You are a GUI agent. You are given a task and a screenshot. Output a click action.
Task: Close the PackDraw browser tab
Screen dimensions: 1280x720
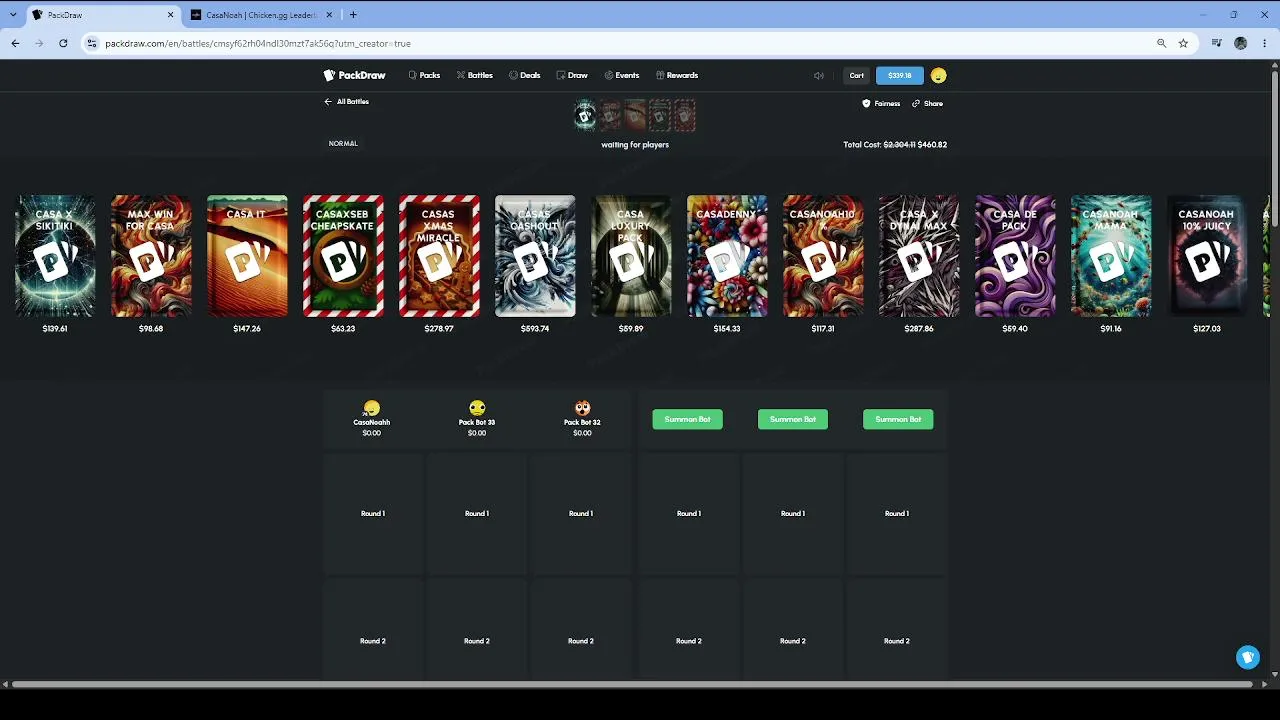[x=171, y=15]
